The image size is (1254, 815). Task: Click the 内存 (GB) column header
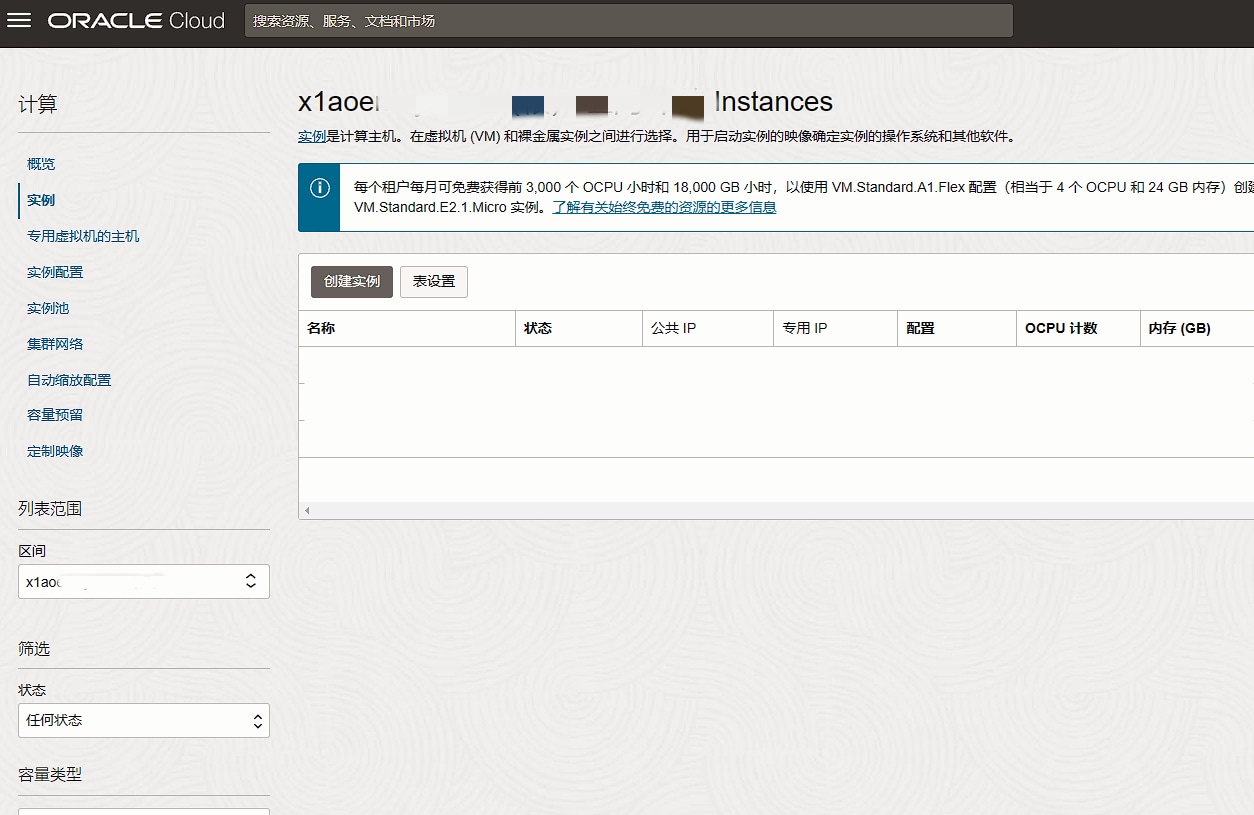pos(1197,328)
